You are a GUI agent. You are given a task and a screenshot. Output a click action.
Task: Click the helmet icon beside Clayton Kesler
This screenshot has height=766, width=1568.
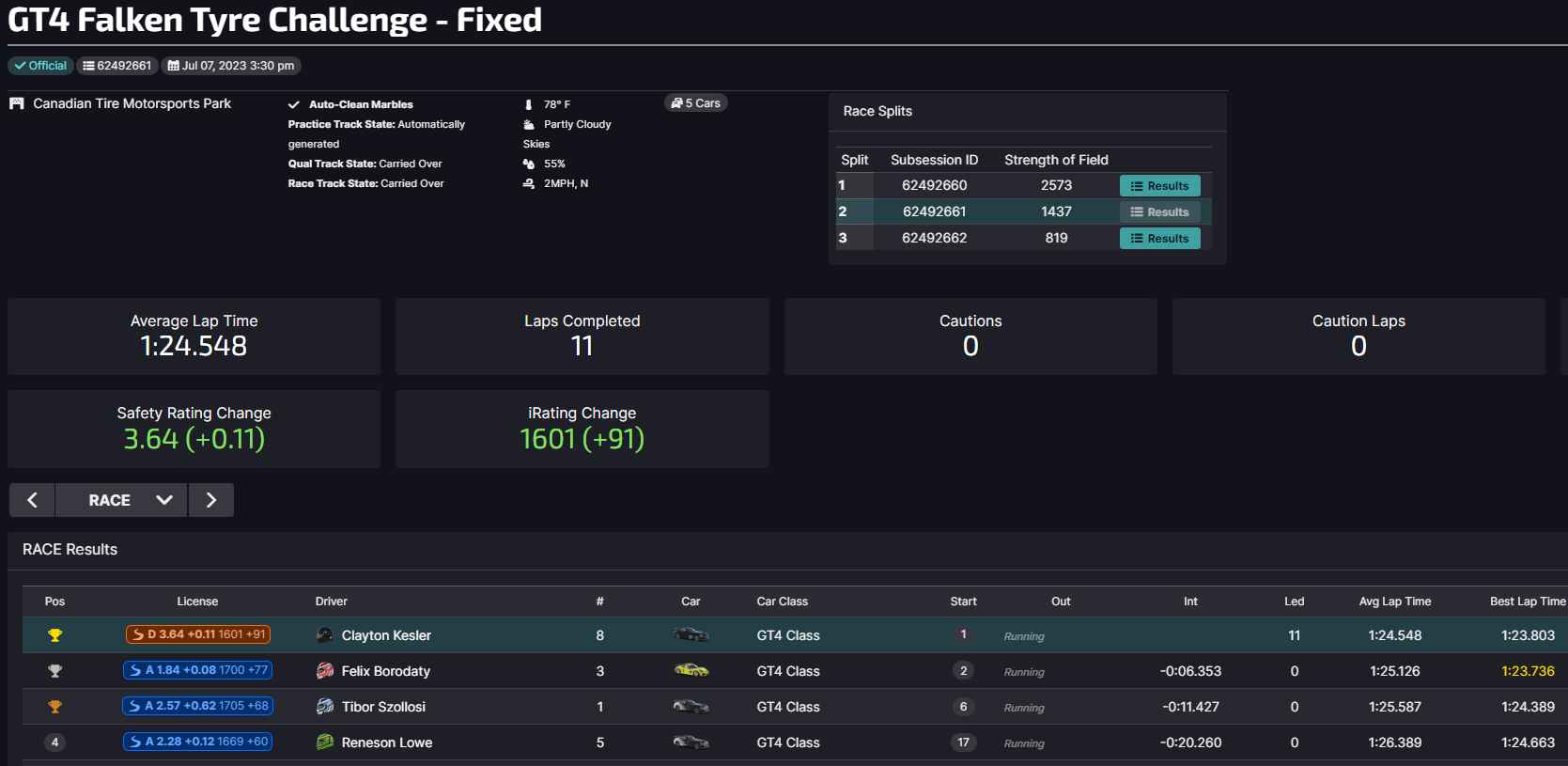tap(325, 635)
